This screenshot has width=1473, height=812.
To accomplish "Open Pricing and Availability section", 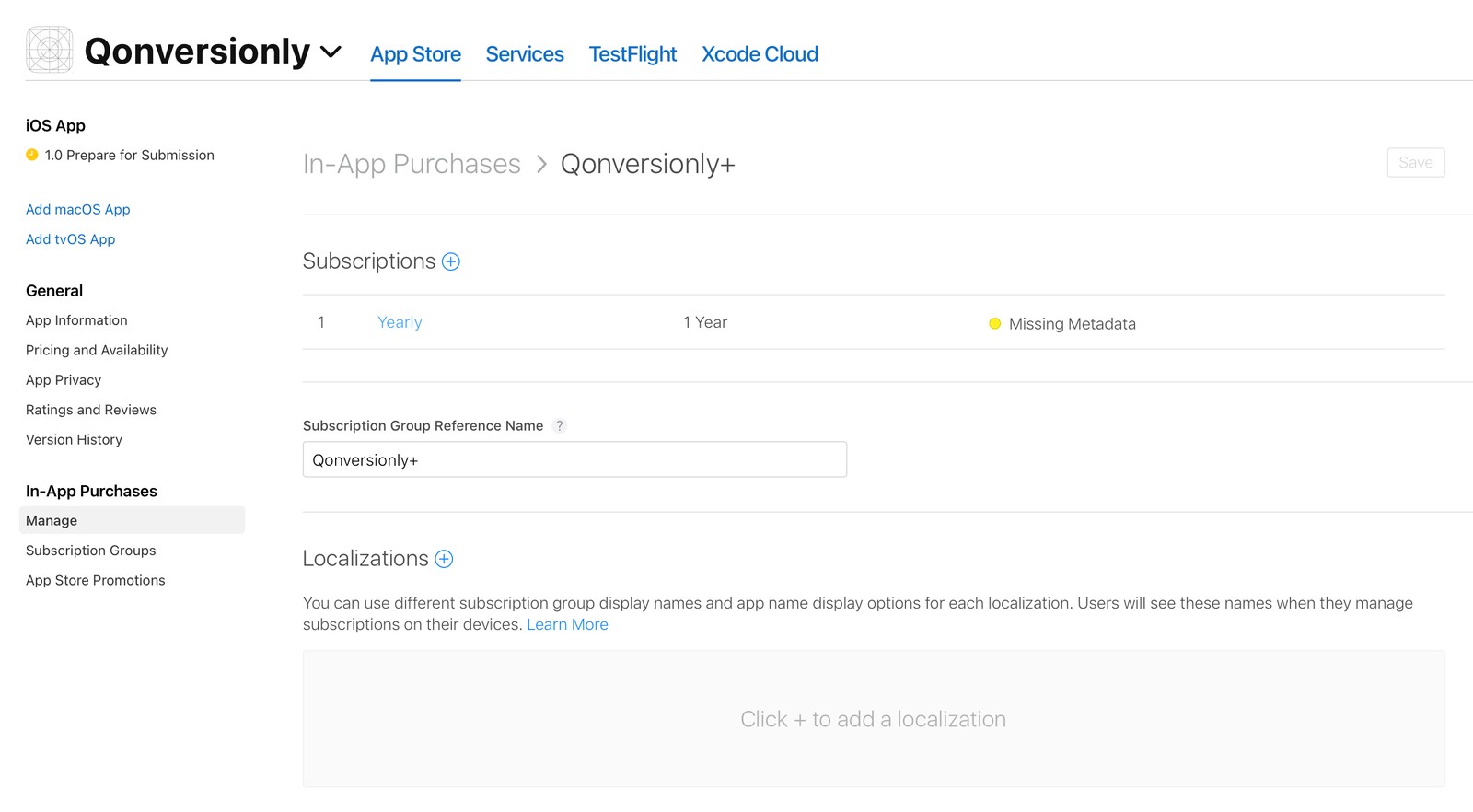I will tap(97, 350).
